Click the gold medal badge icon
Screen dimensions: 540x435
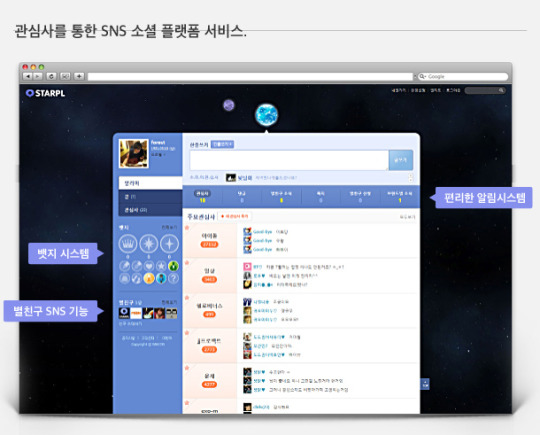pos(149,278)
